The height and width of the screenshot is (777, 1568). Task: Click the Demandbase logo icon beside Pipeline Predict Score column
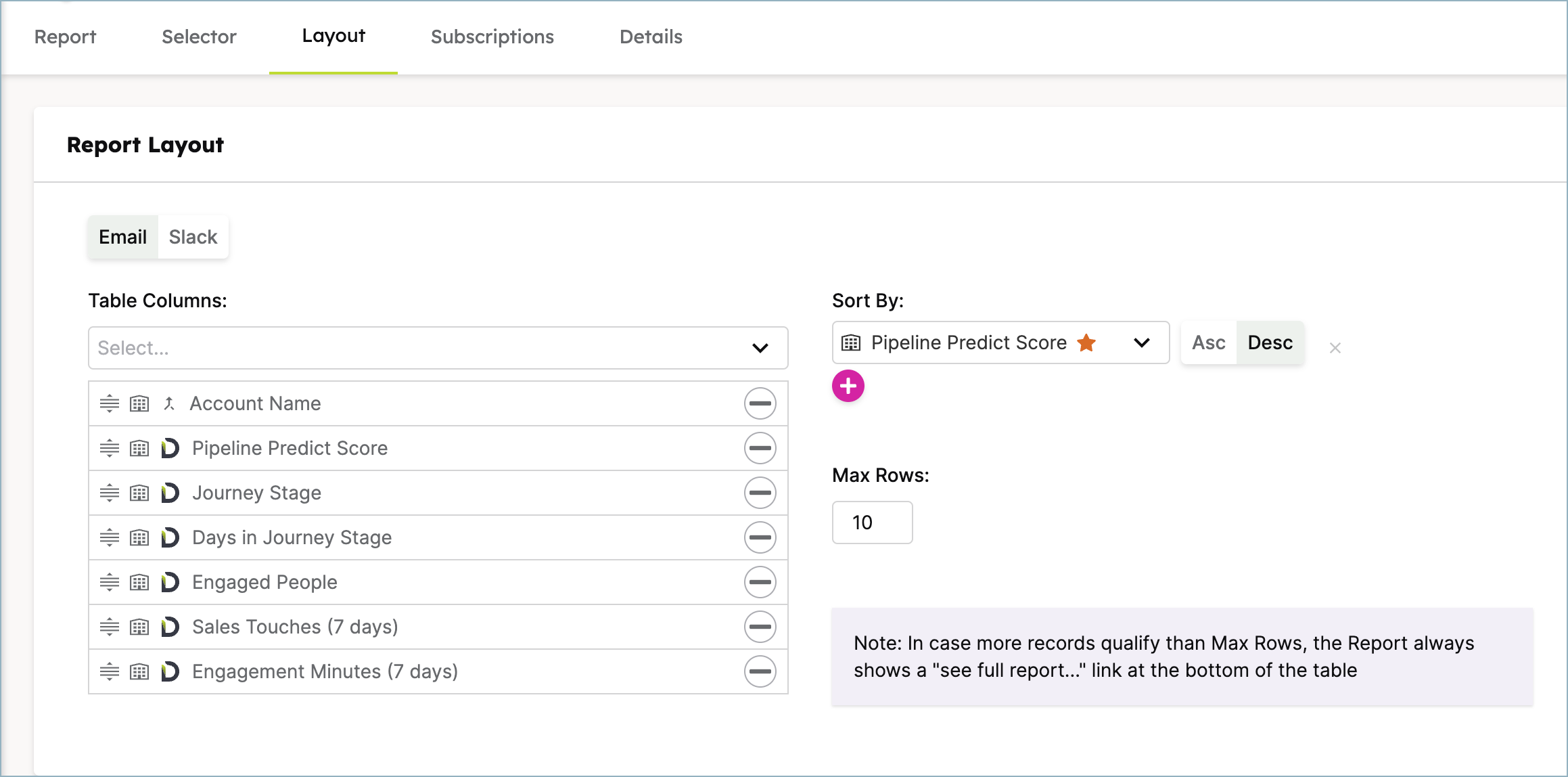[x=170, y=448]
